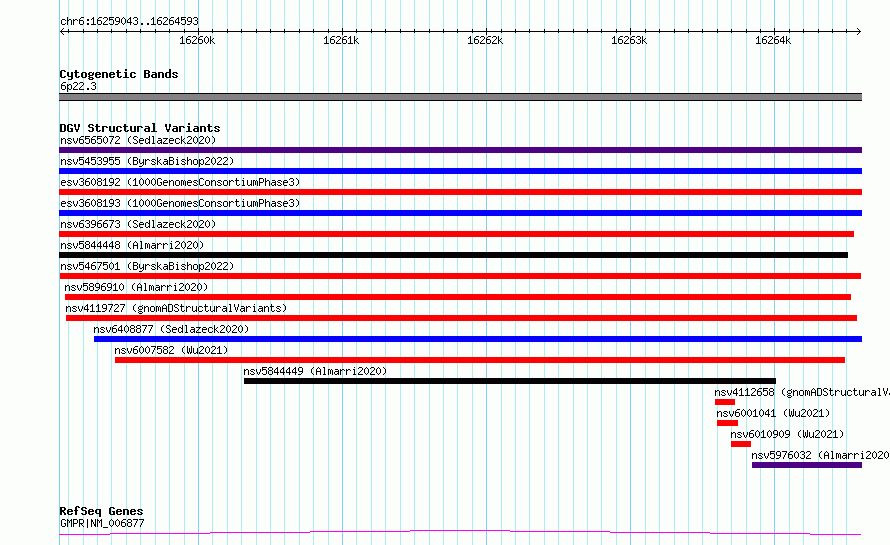Click the 16261k ruler tick label

(x=341, y=40)
